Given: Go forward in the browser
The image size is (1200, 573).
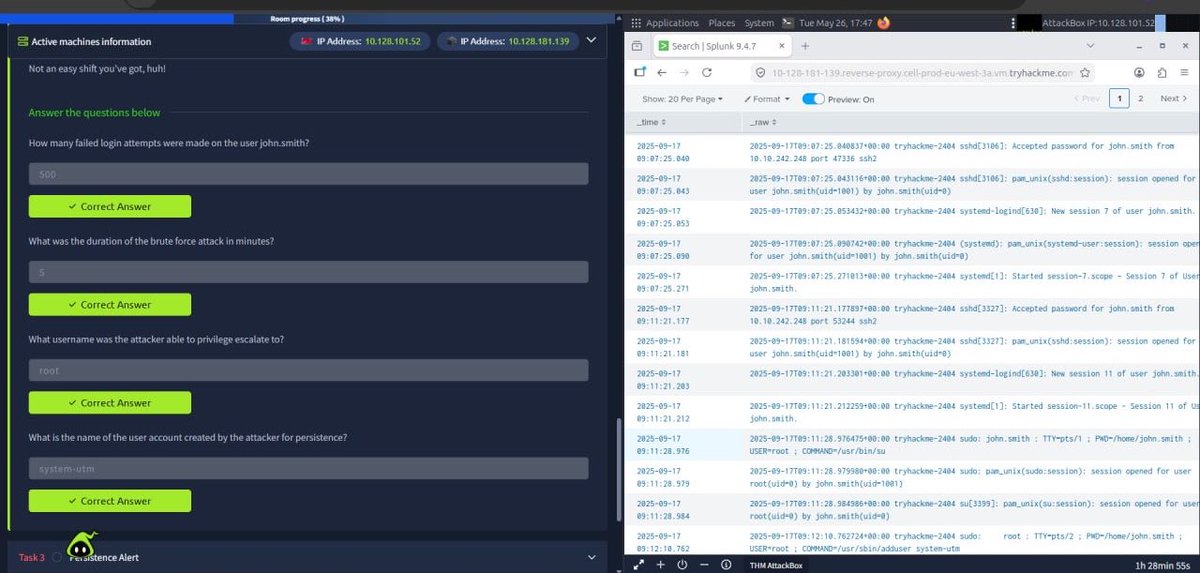Looking at the screenshot, I should tap(685, 73).
